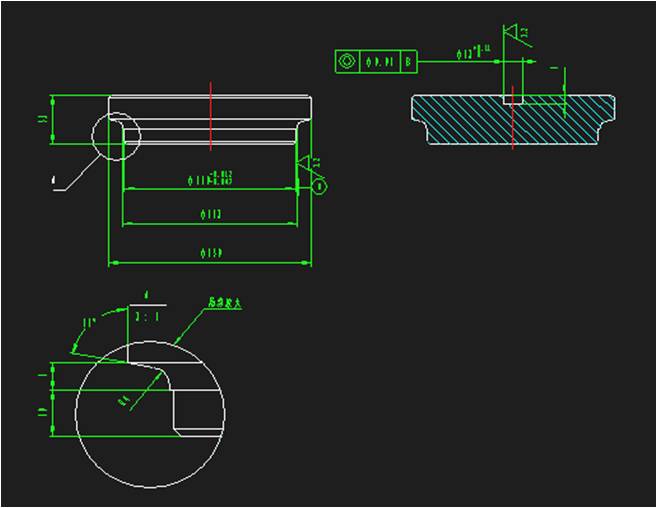Click the circled datum marker beside the front view
The width and height of the screenshot is (657, 508).
click(x=320, y=186)
